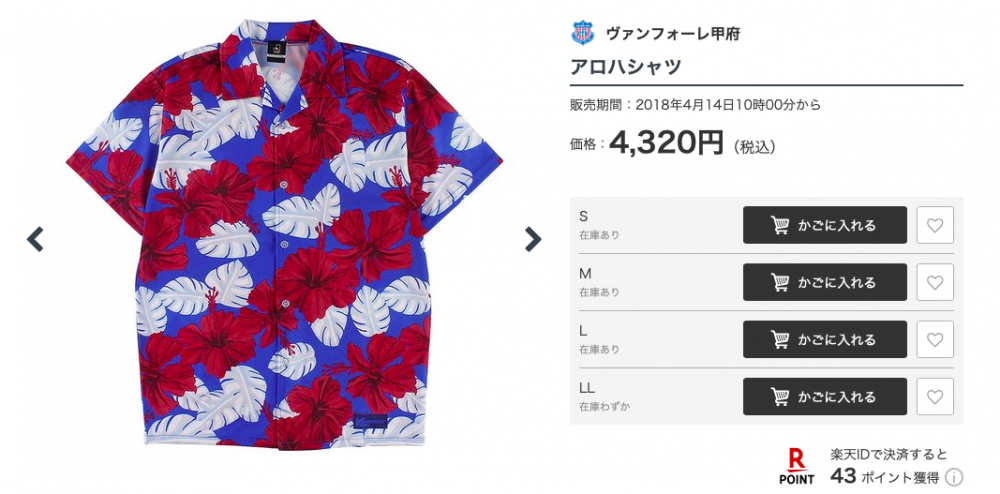Image resolution: width=1000 pixels, height=494 pixels.
Task: Show the previous product image
Action: tap(35, 240)
